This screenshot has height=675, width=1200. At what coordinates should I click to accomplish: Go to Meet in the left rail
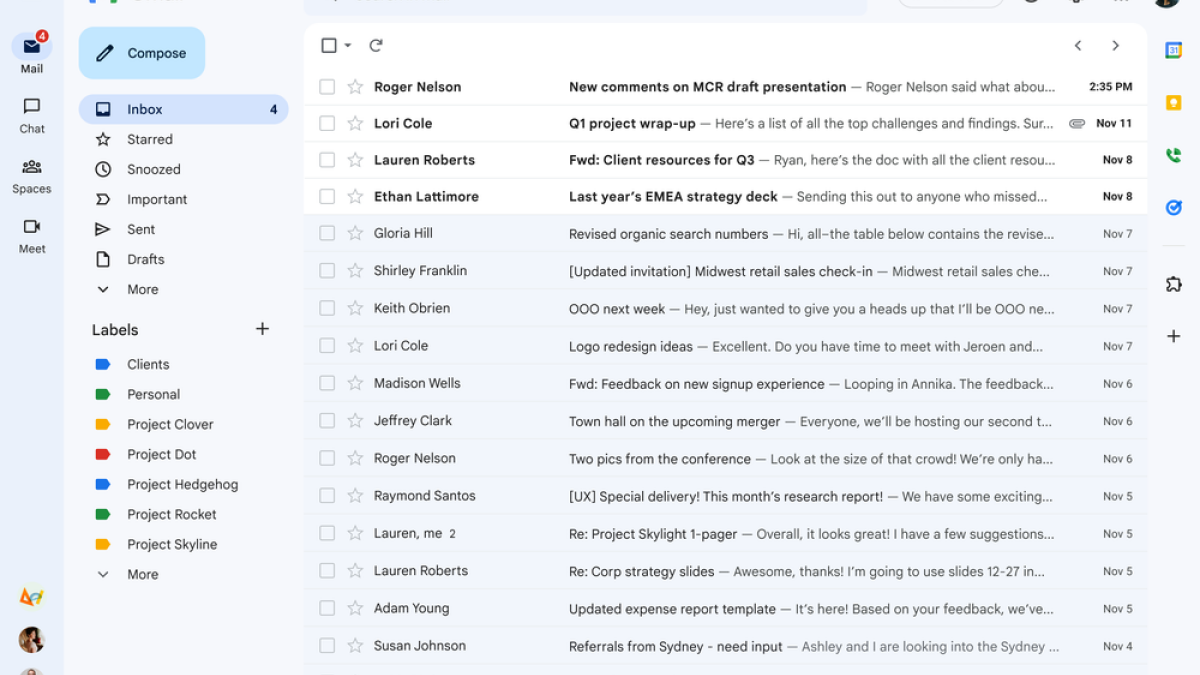(32, 236)
